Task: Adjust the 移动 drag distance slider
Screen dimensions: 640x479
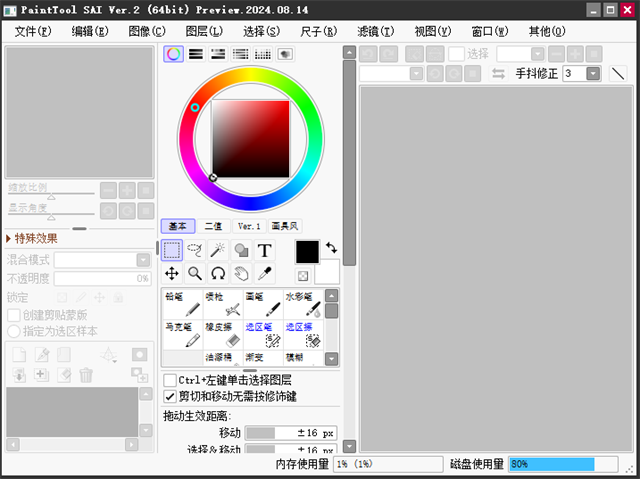Action: tap(291, 433)
